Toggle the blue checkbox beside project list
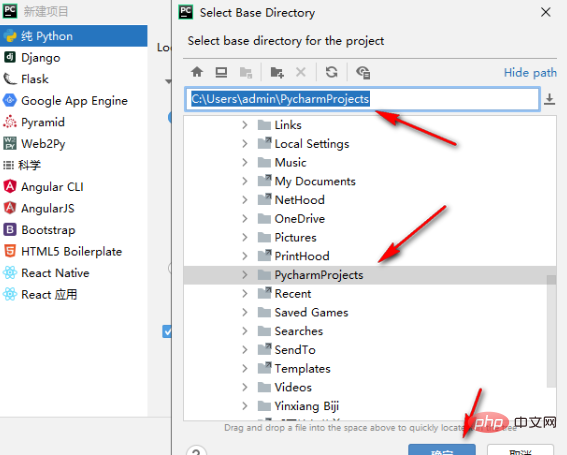567x455 pixels. coord(167,332)
